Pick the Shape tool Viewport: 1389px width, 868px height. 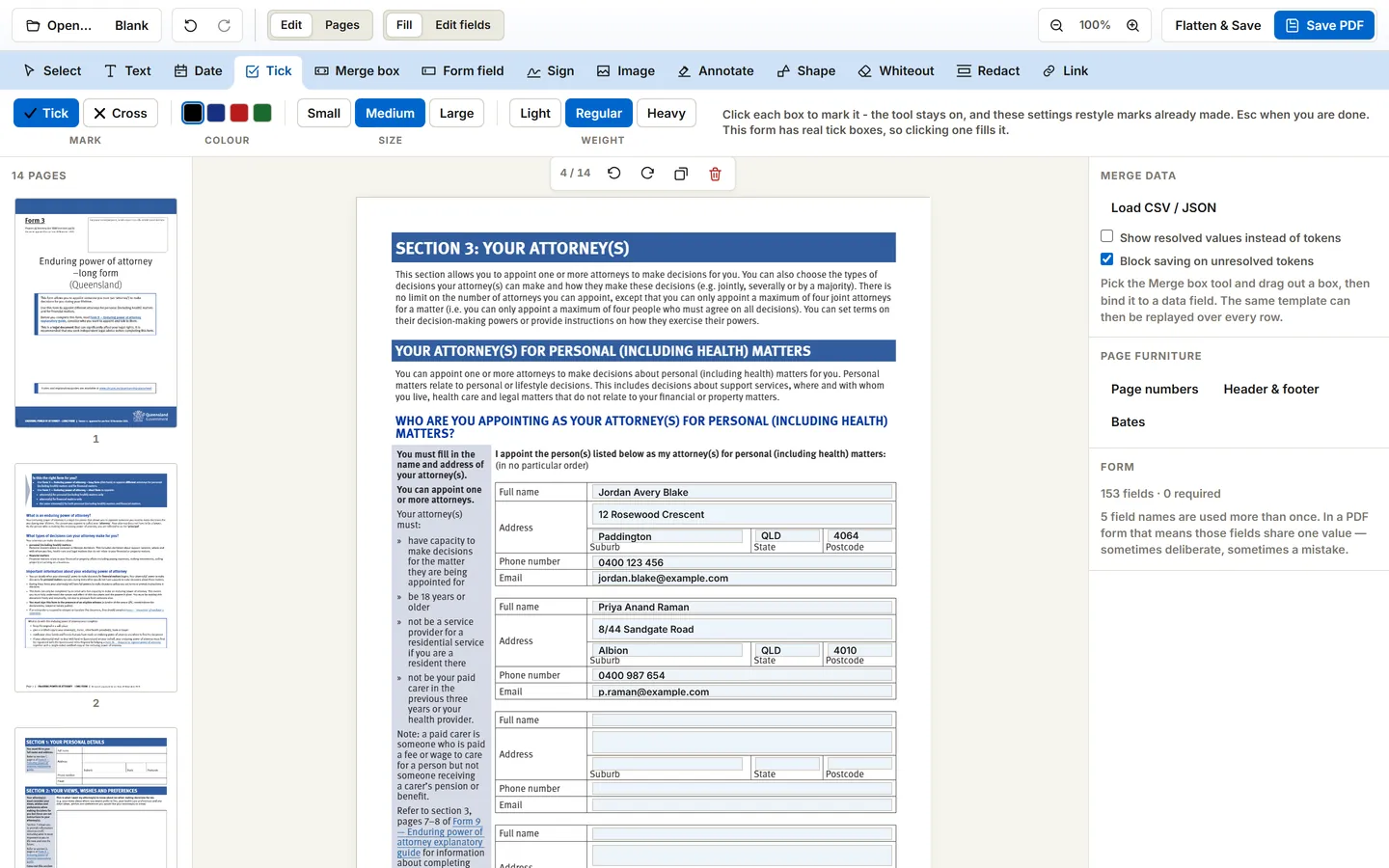[806, 70]
